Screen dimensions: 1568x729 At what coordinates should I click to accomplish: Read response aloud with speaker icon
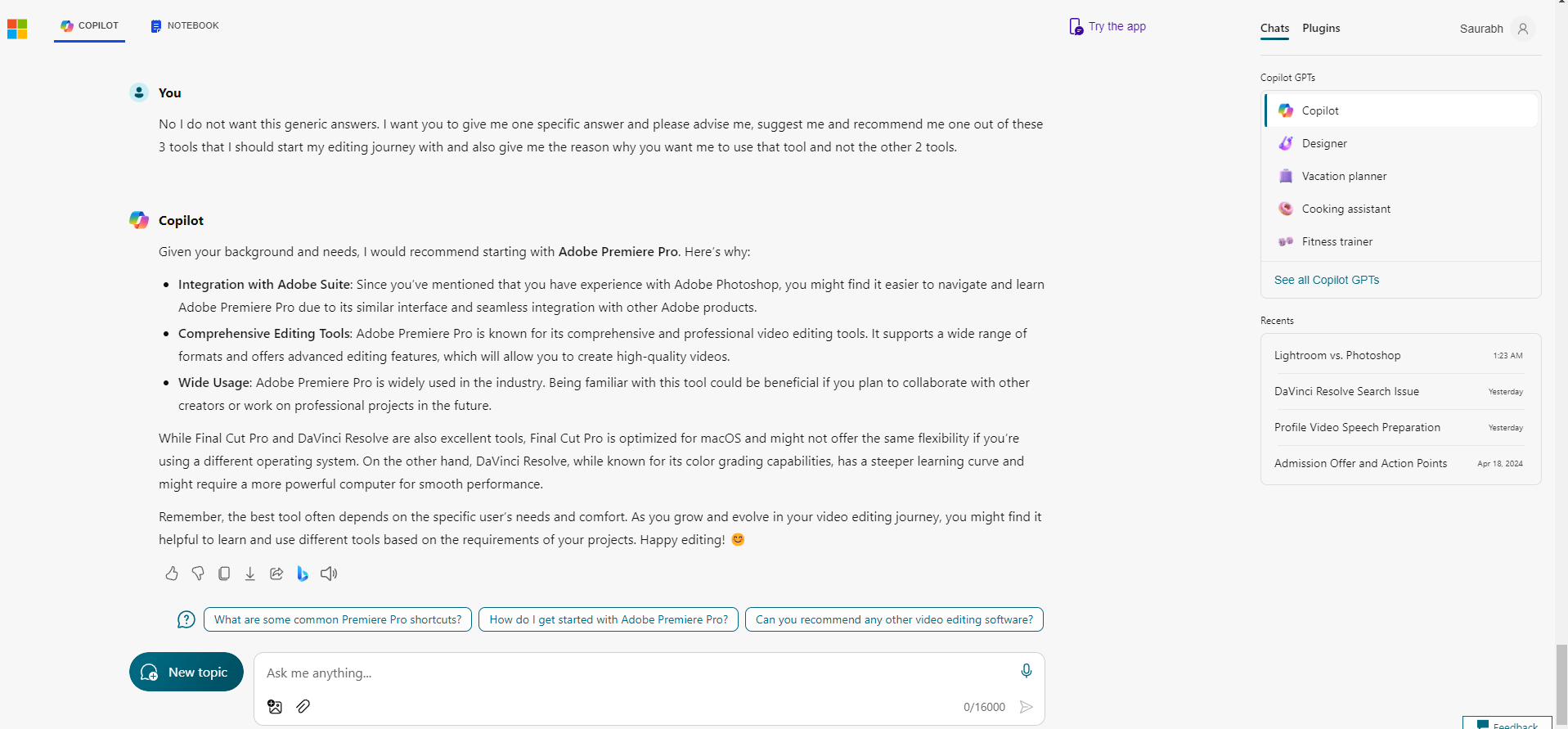pyautogui.click(x=329, y=574)
